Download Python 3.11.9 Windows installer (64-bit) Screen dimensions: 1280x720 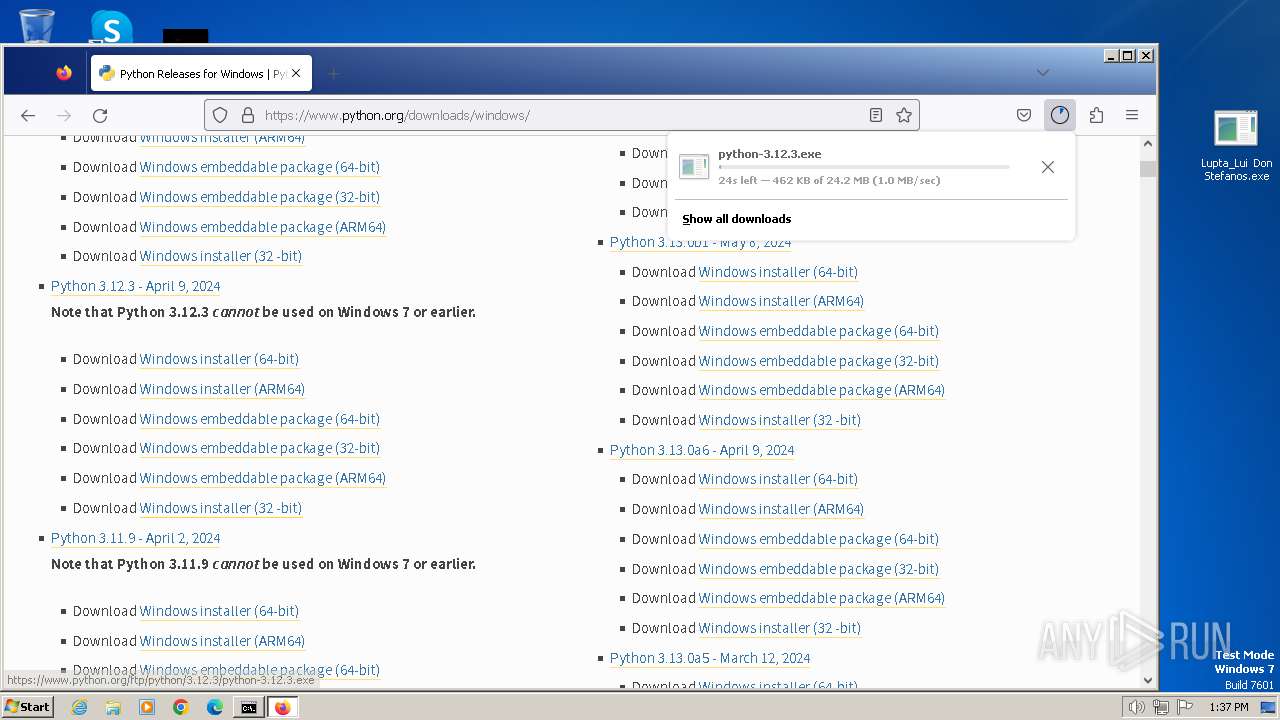[x=219, y=611]
